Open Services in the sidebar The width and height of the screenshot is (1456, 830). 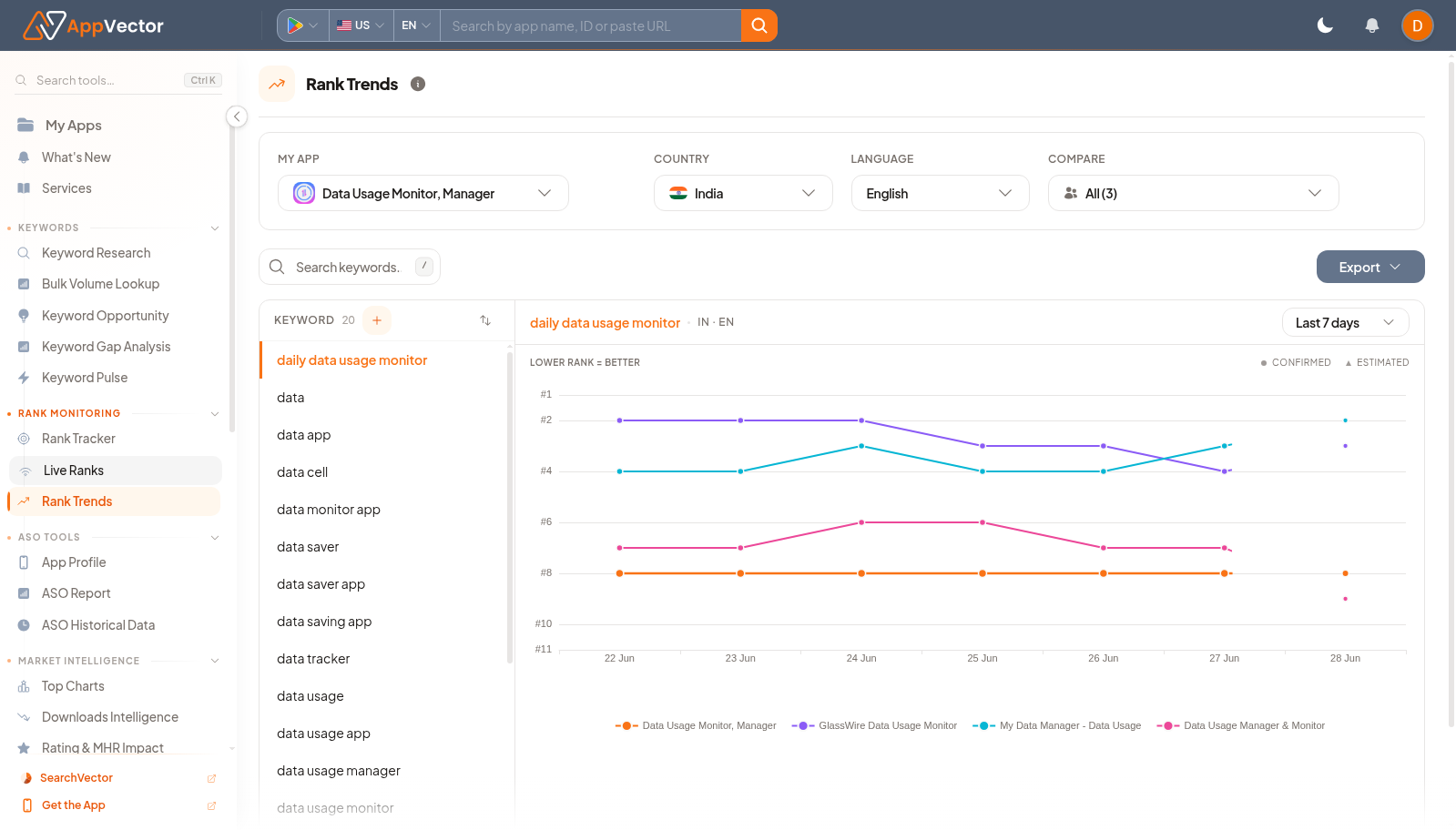pos(66,188)
